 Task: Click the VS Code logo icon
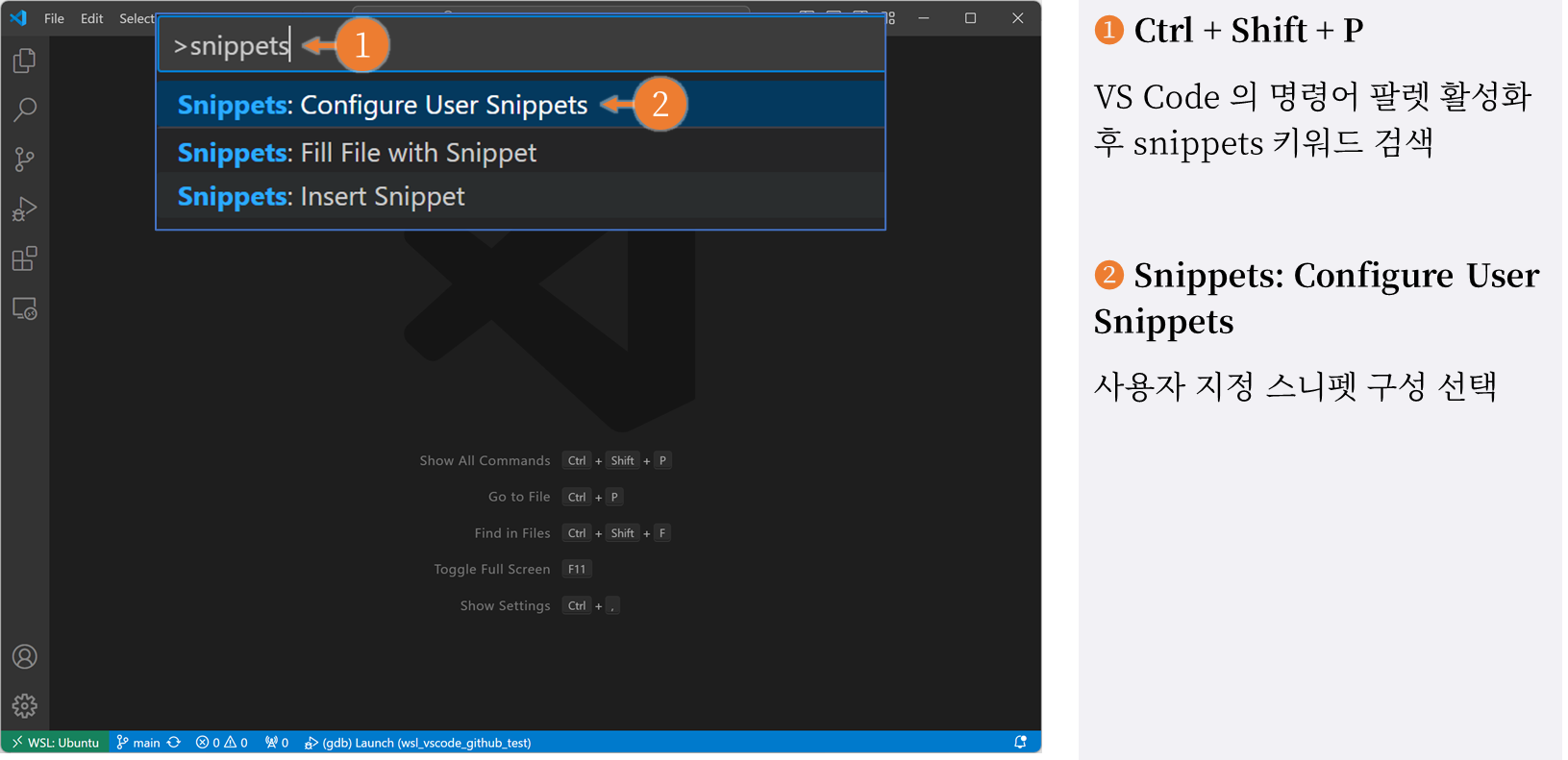point(18,18)
